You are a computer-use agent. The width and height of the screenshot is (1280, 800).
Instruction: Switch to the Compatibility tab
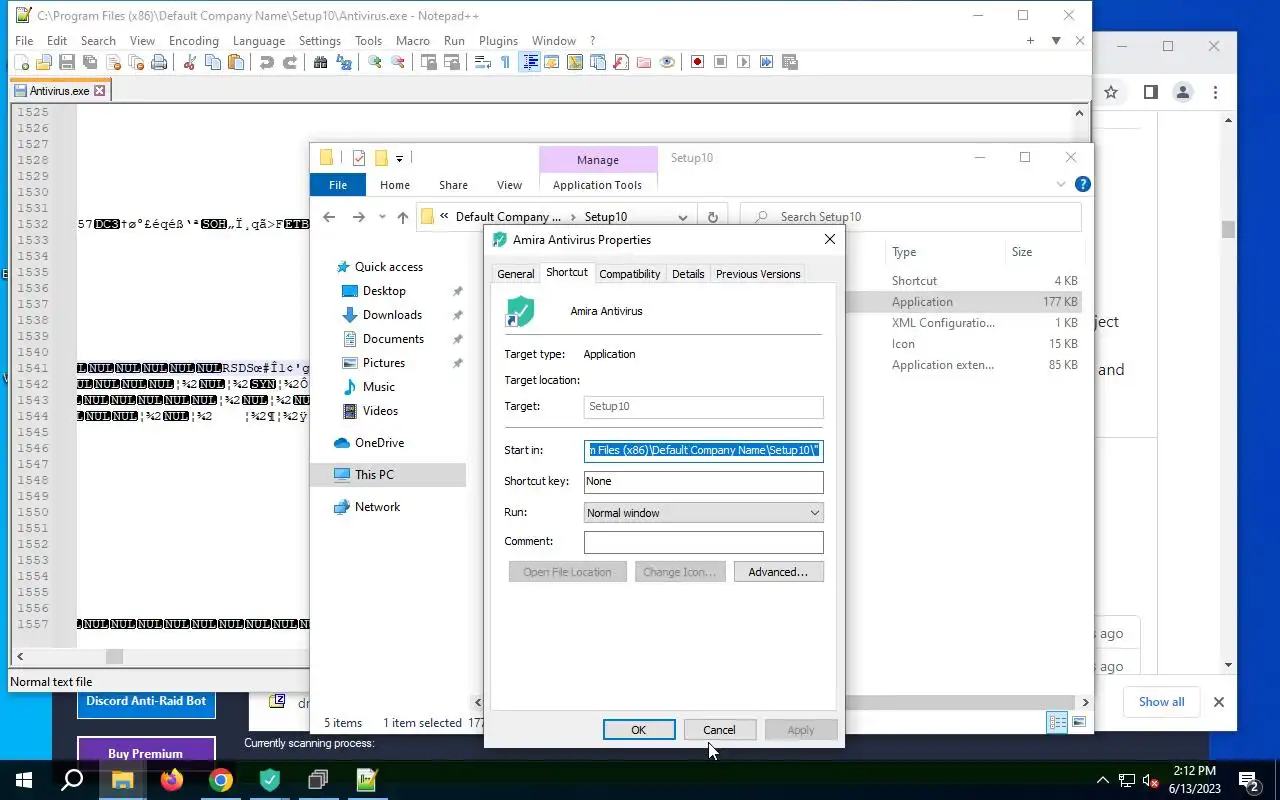630,274
